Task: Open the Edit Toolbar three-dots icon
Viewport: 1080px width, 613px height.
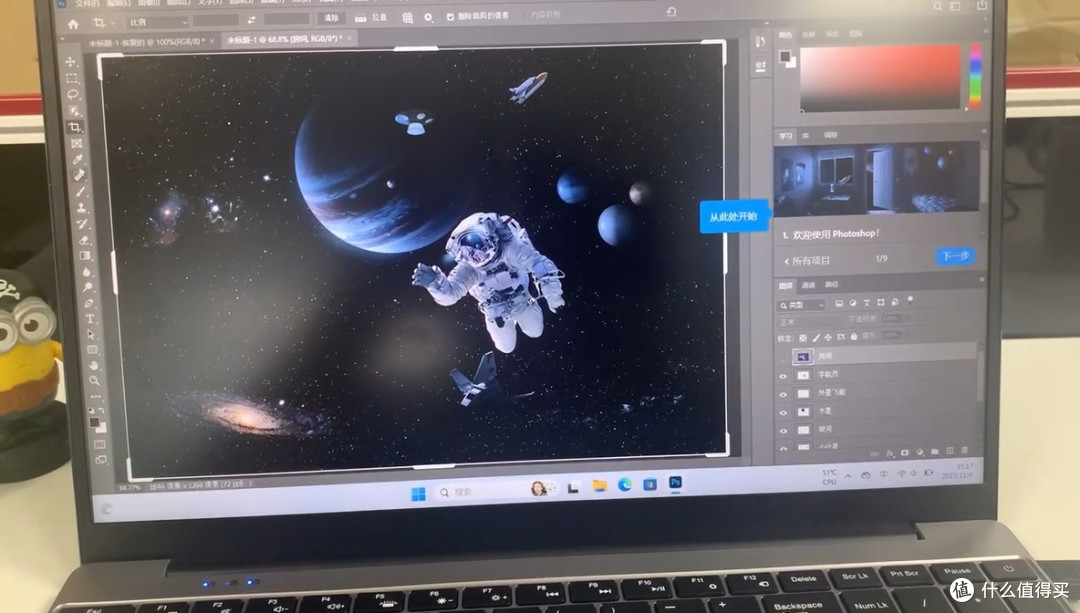Action: tap(96, 396)
